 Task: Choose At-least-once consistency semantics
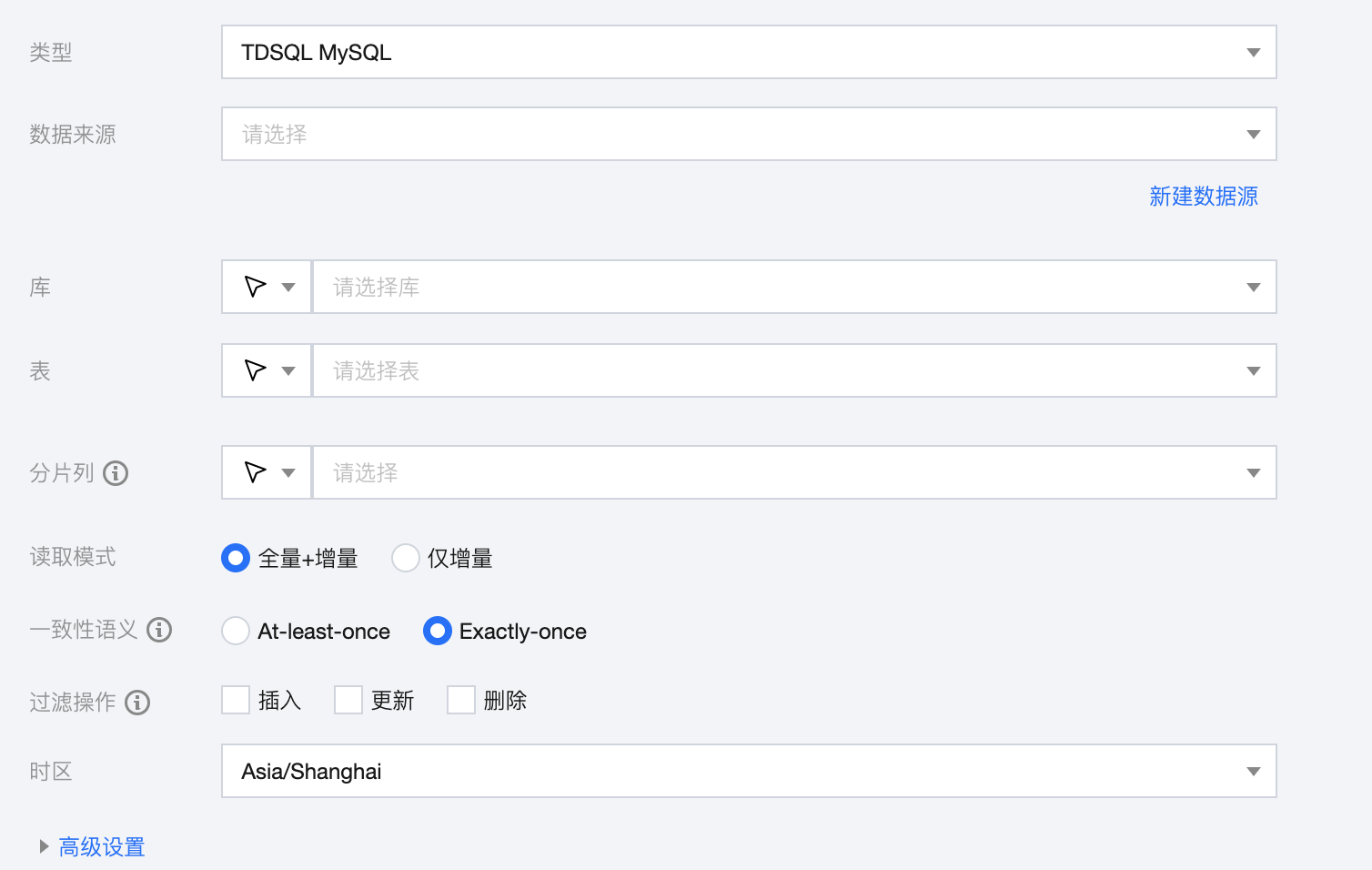236,631
